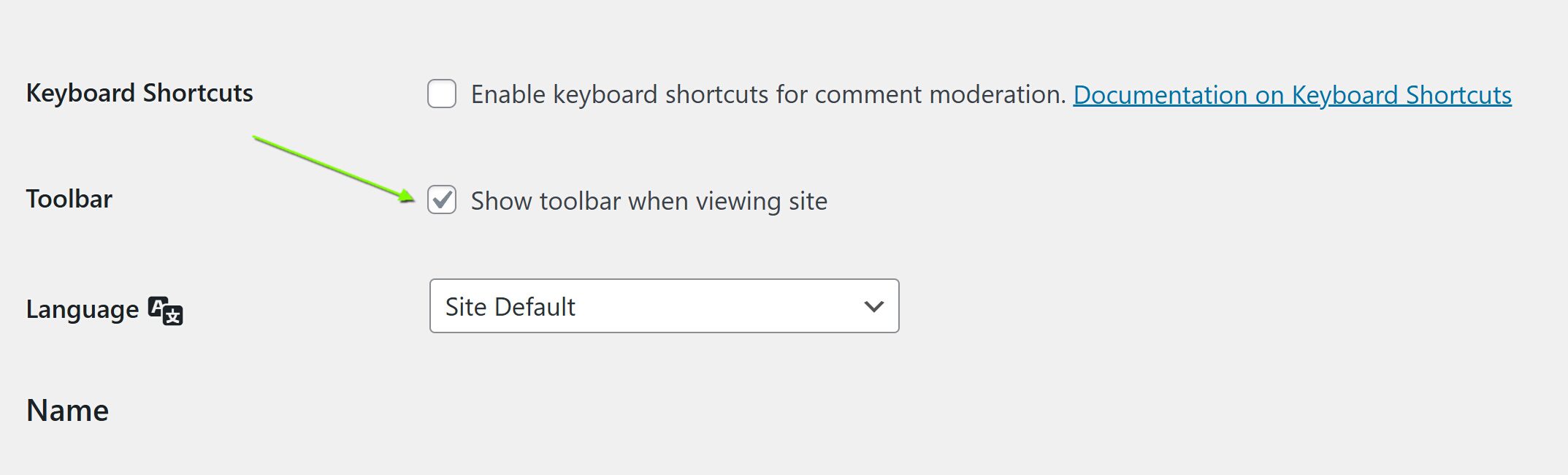Toggle via the 'Show toolbar when viewing site' label

click(649, 201)
